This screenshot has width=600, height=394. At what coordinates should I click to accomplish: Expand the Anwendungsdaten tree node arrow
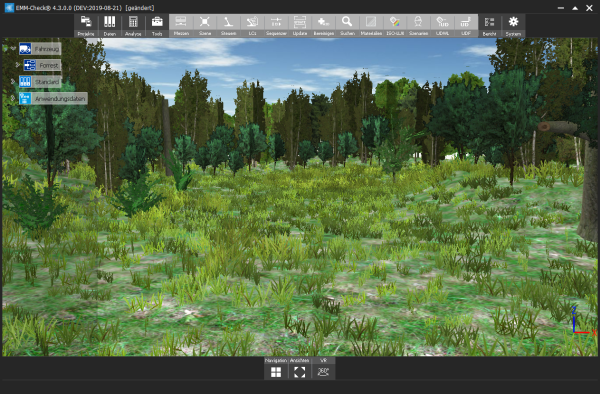pyautogui.click(x=13, y=98)
